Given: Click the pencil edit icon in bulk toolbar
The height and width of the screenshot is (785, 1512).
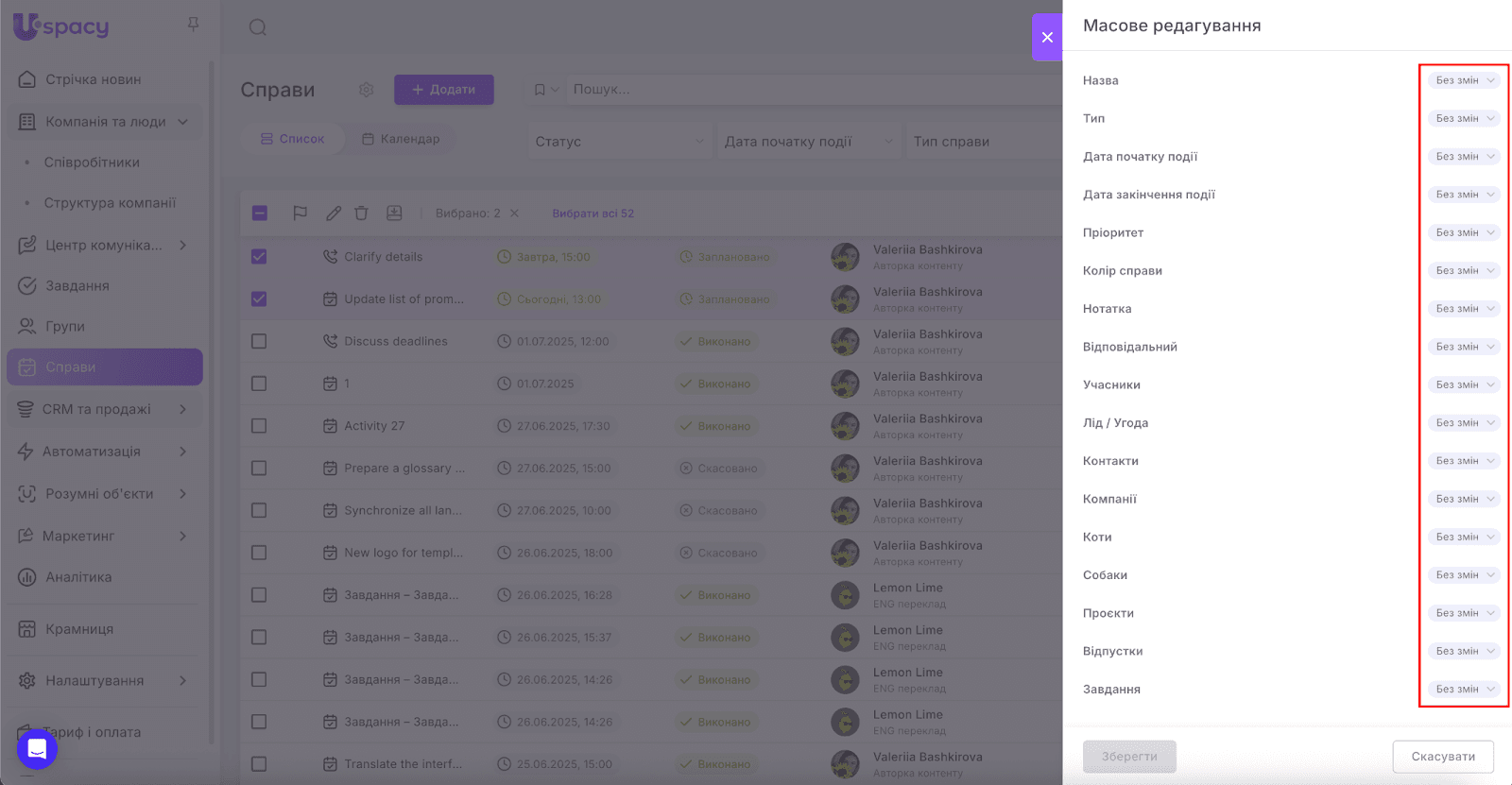Looking at the screenshot, I should (334, 213).
